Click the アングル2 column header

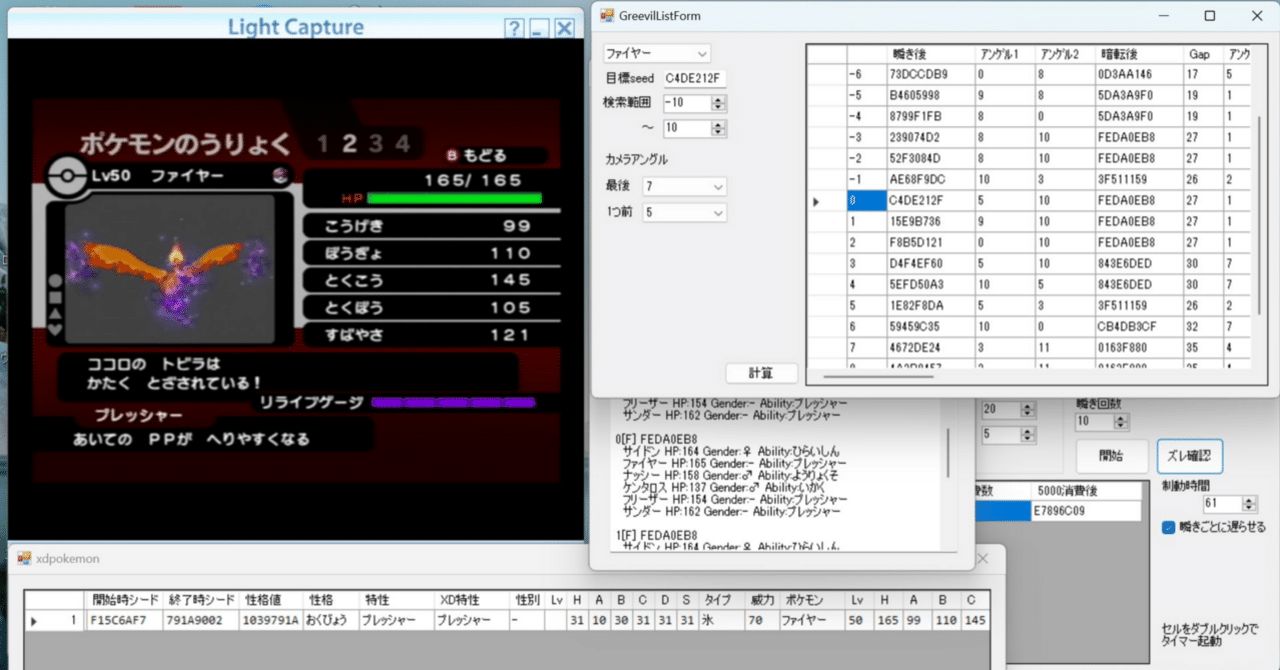point(1065,53)
